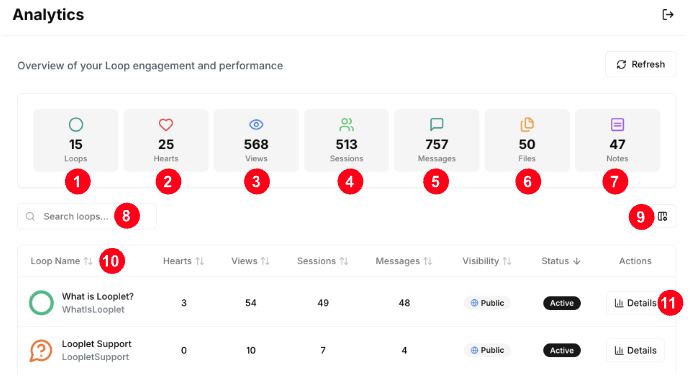Open Details for Looplet Support
Screen dimensions: 690x382
(x=635, y=350)
